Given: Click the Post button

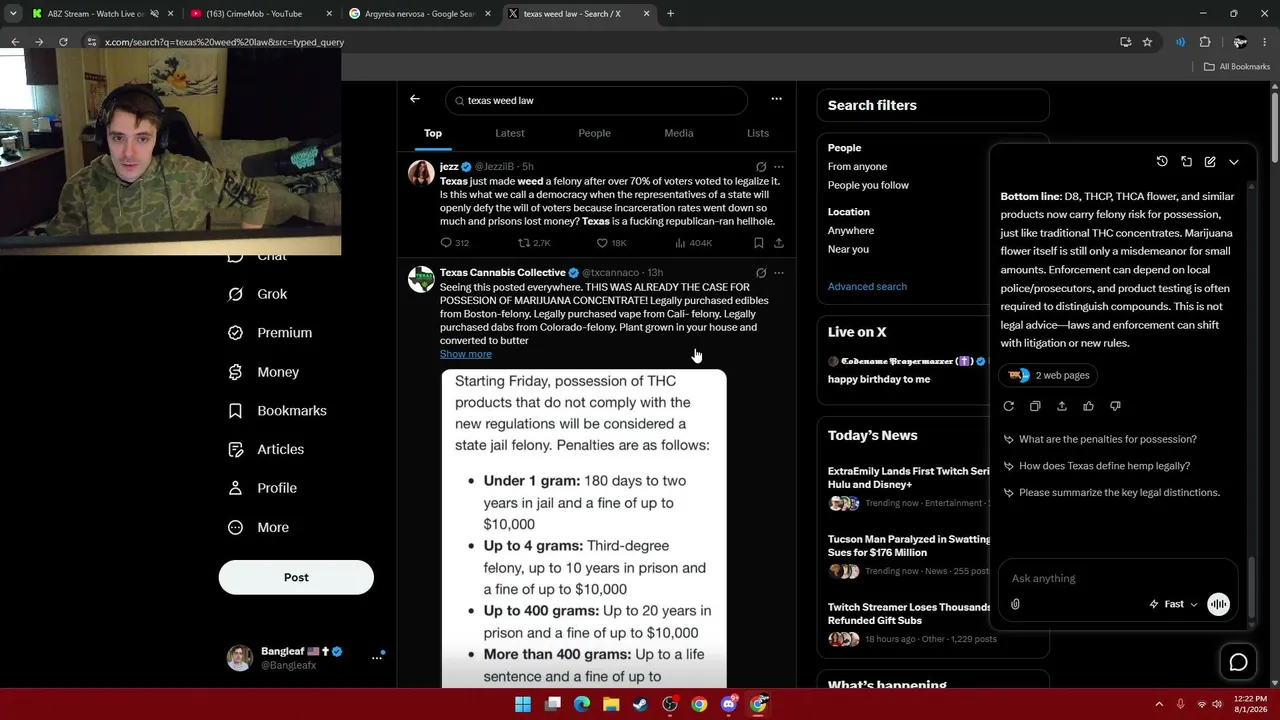Looking at the screenshot, I should point(296,577).
